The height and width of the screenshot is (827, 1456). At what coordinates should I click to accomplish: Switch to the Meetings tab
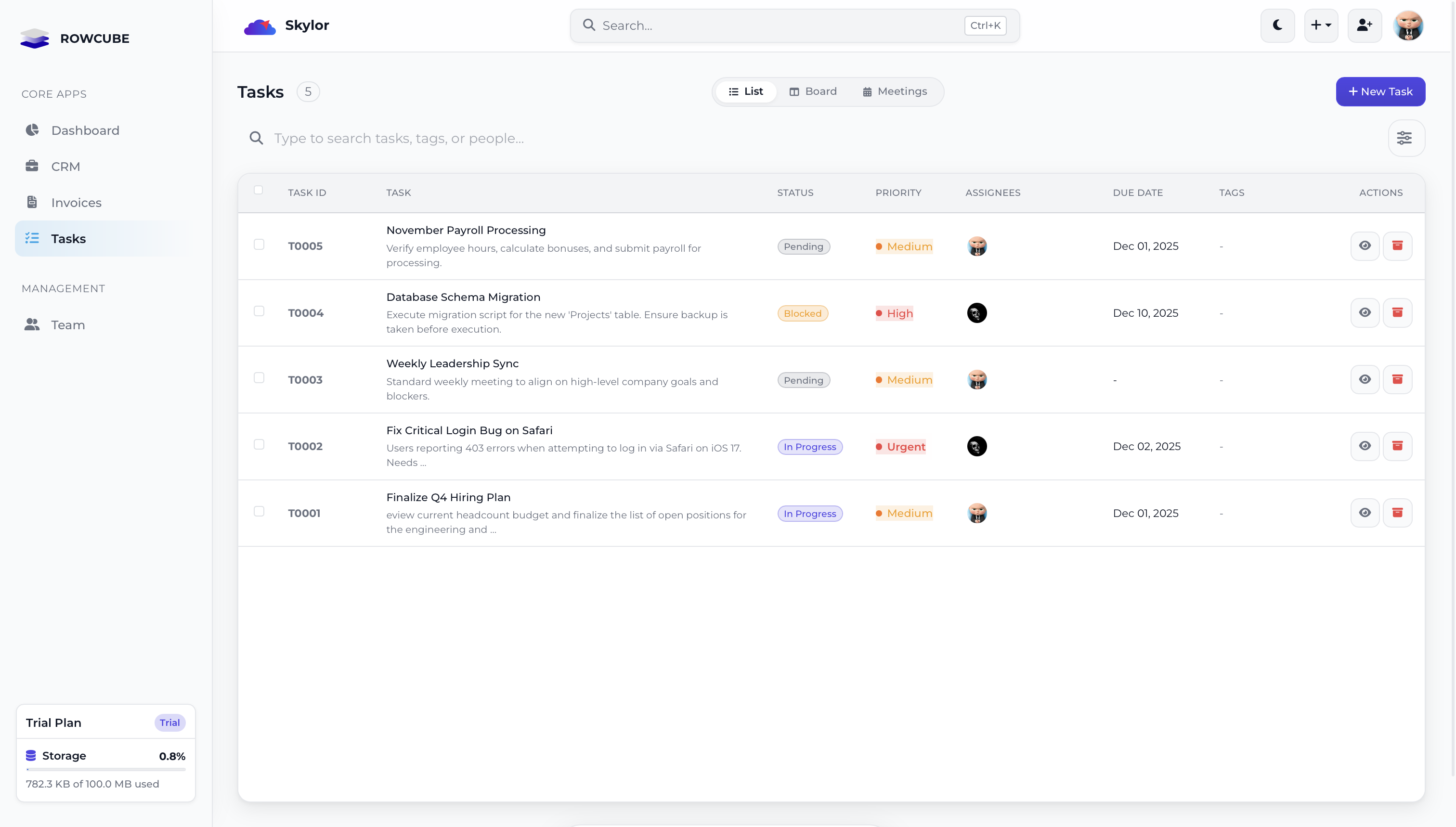tap(895, 91)
